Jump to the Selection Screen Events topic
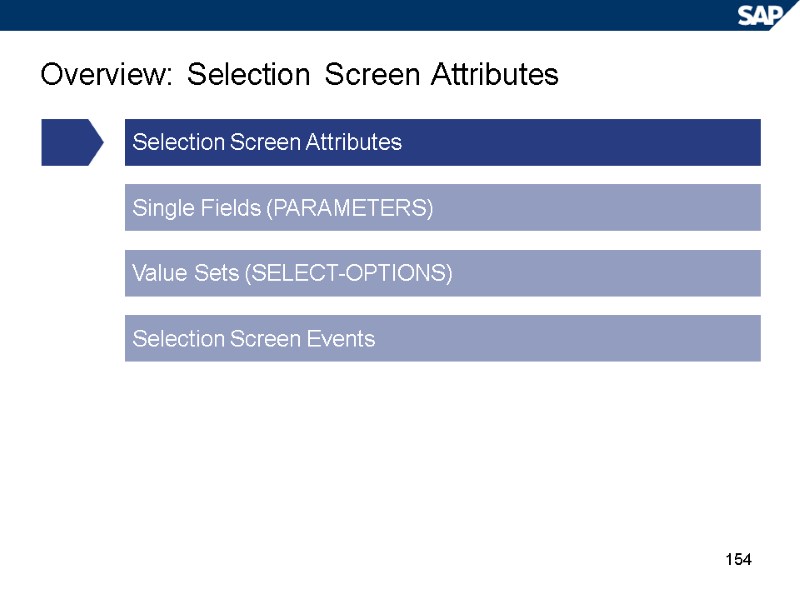This screenshot has height=600, width=800. [x=442, y=339]
